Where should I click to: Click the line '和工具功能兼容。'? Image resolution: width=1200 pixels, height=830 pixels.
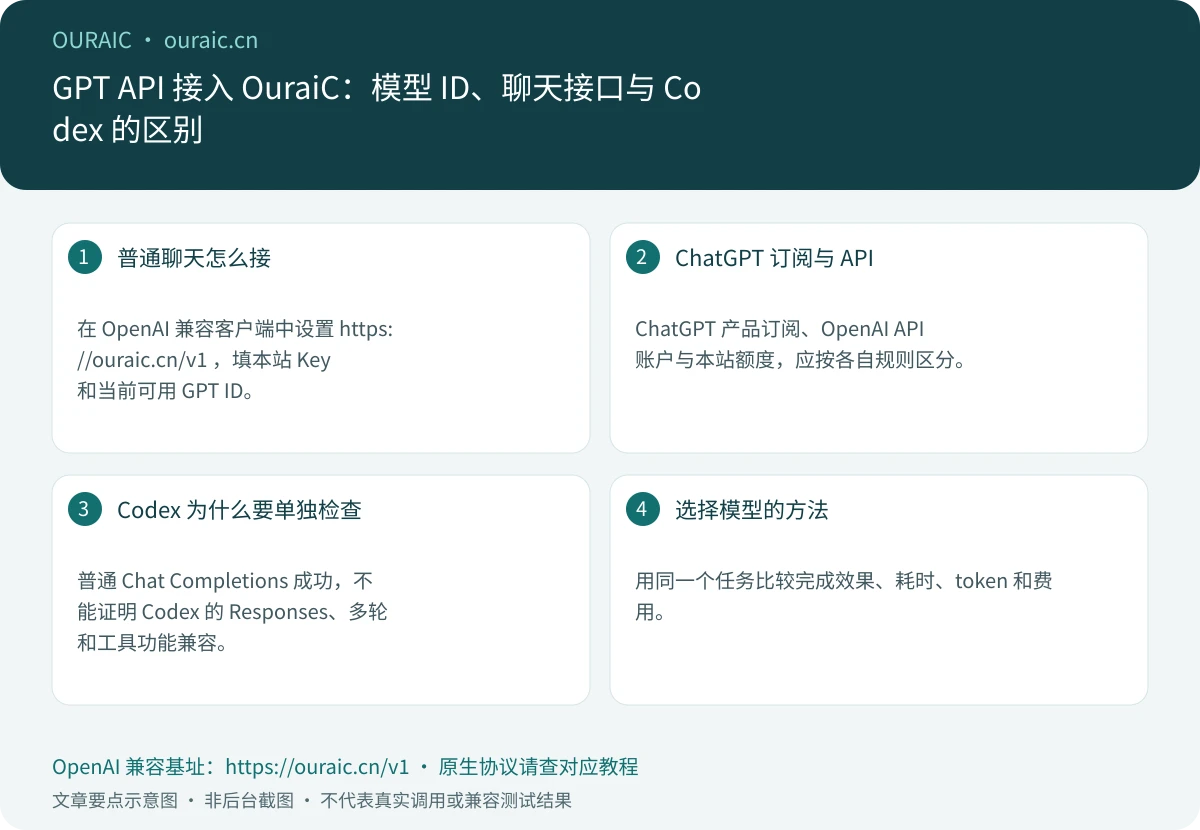152,643
